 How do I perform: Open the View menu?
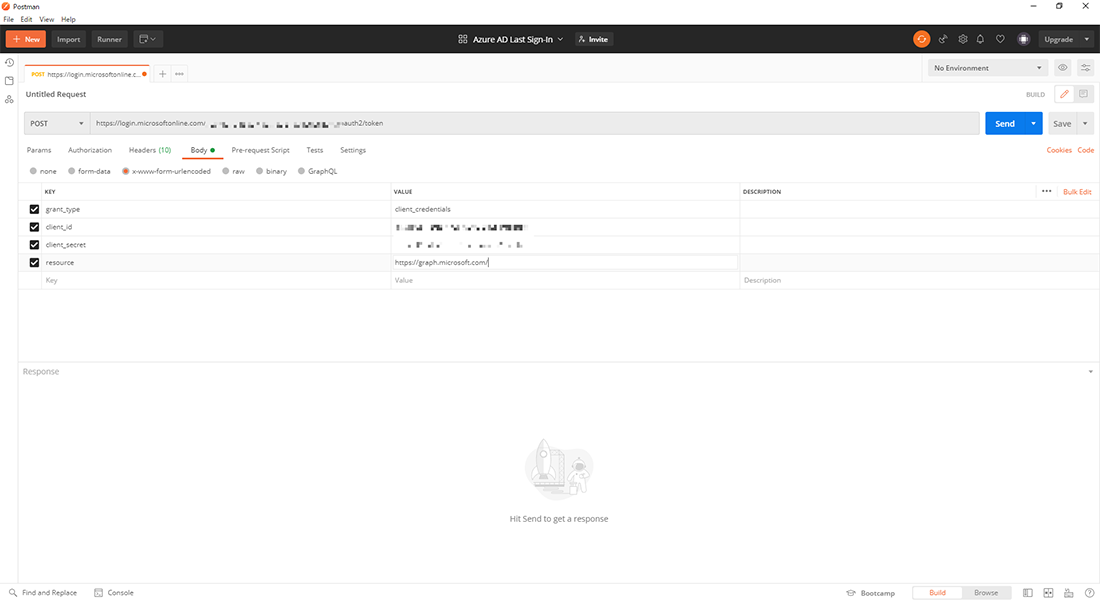point(46,20)
